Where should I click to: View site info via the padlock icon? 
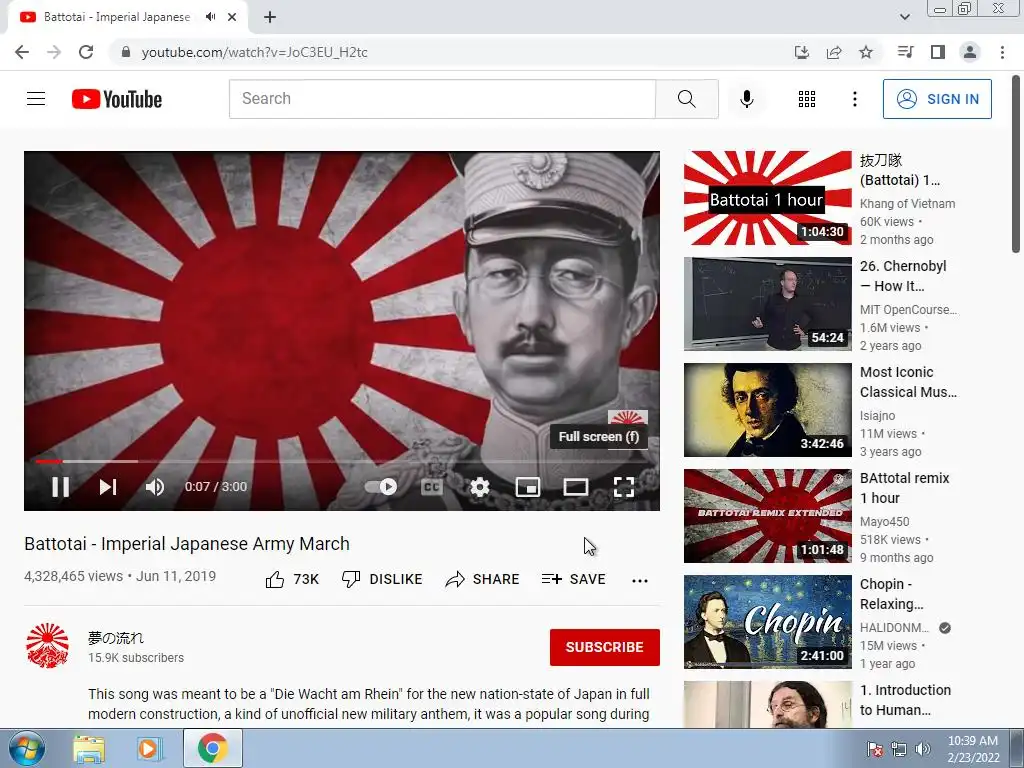click(x=126, y=52)
